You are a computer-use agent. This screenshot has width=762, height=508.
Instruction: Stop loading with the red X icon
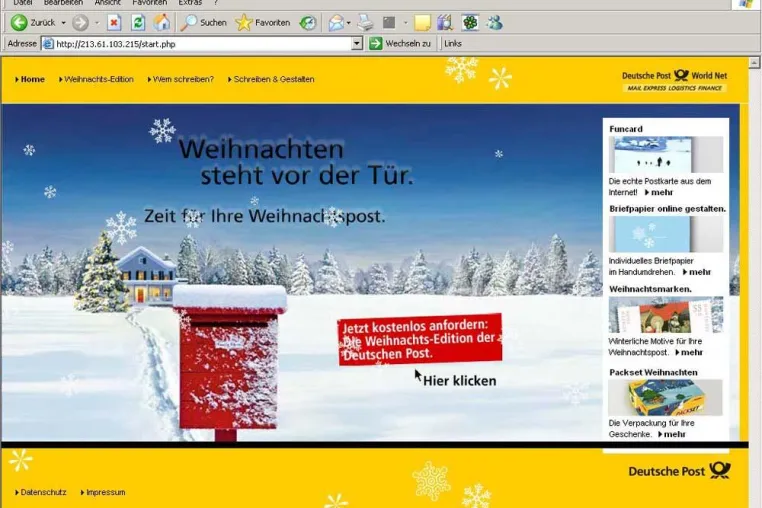pos(114,22)
